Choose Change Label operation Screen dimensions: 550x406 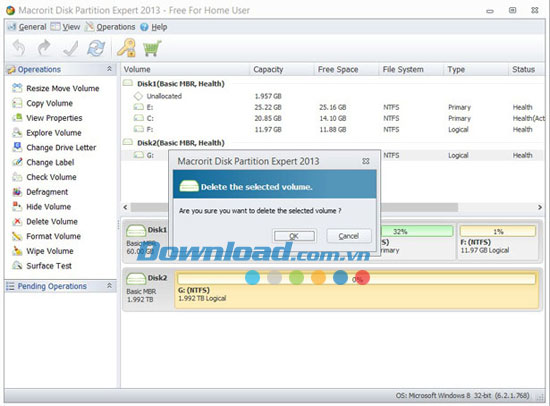pos(43,162)
